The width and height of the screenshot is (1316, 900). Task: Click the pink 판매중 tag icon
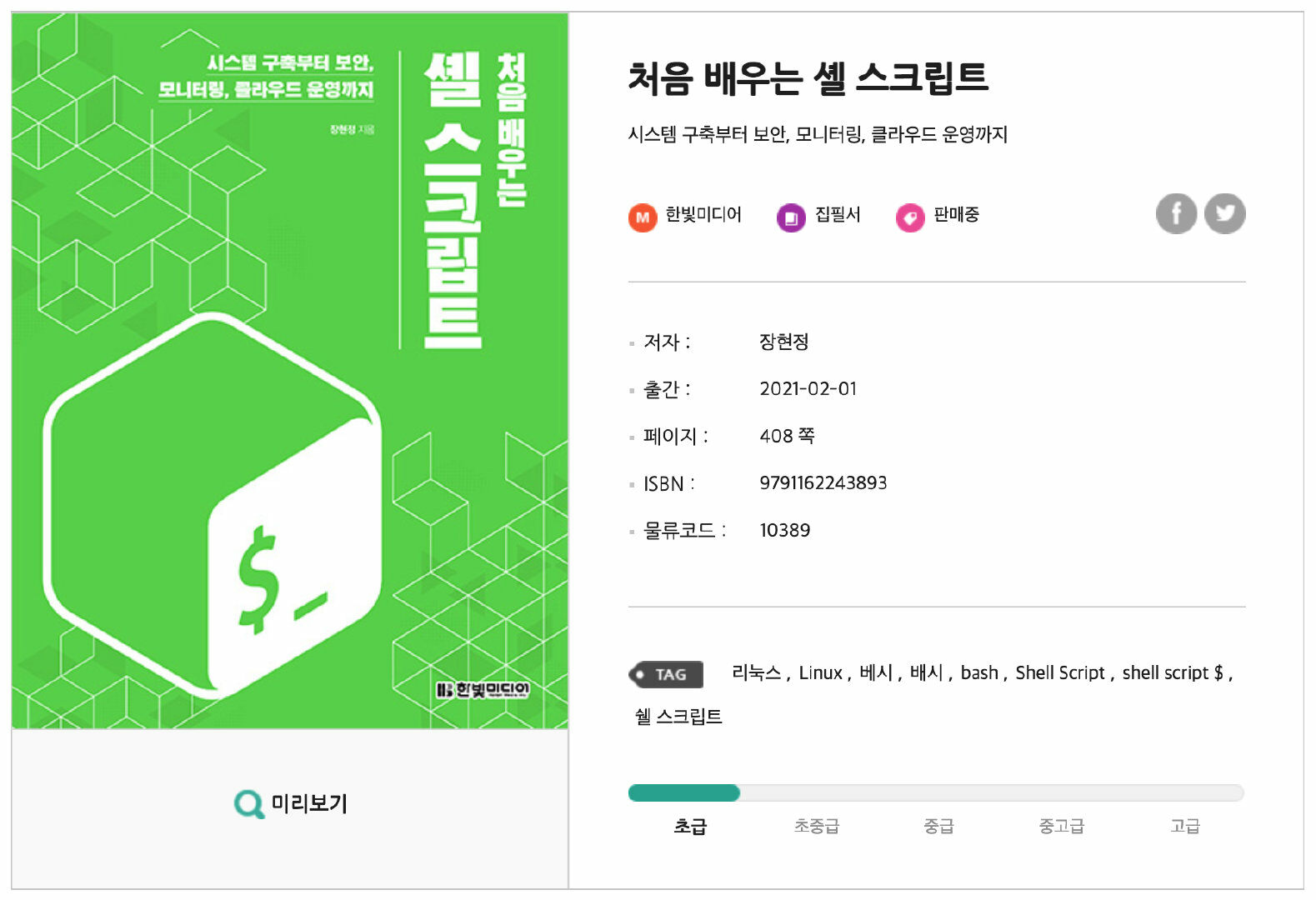coord(909,217)
